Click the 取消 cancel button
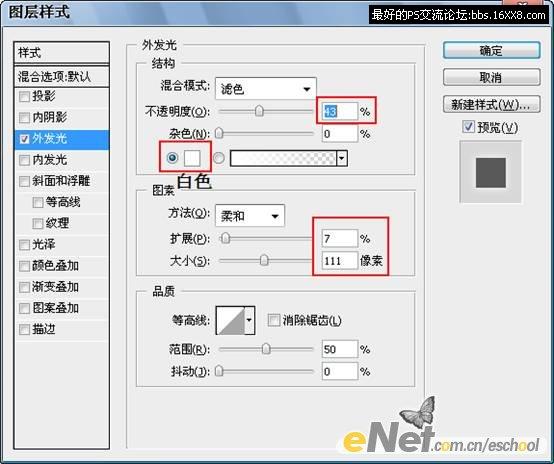554x464 pixels. pyautogui.click(x=491, y=77)
